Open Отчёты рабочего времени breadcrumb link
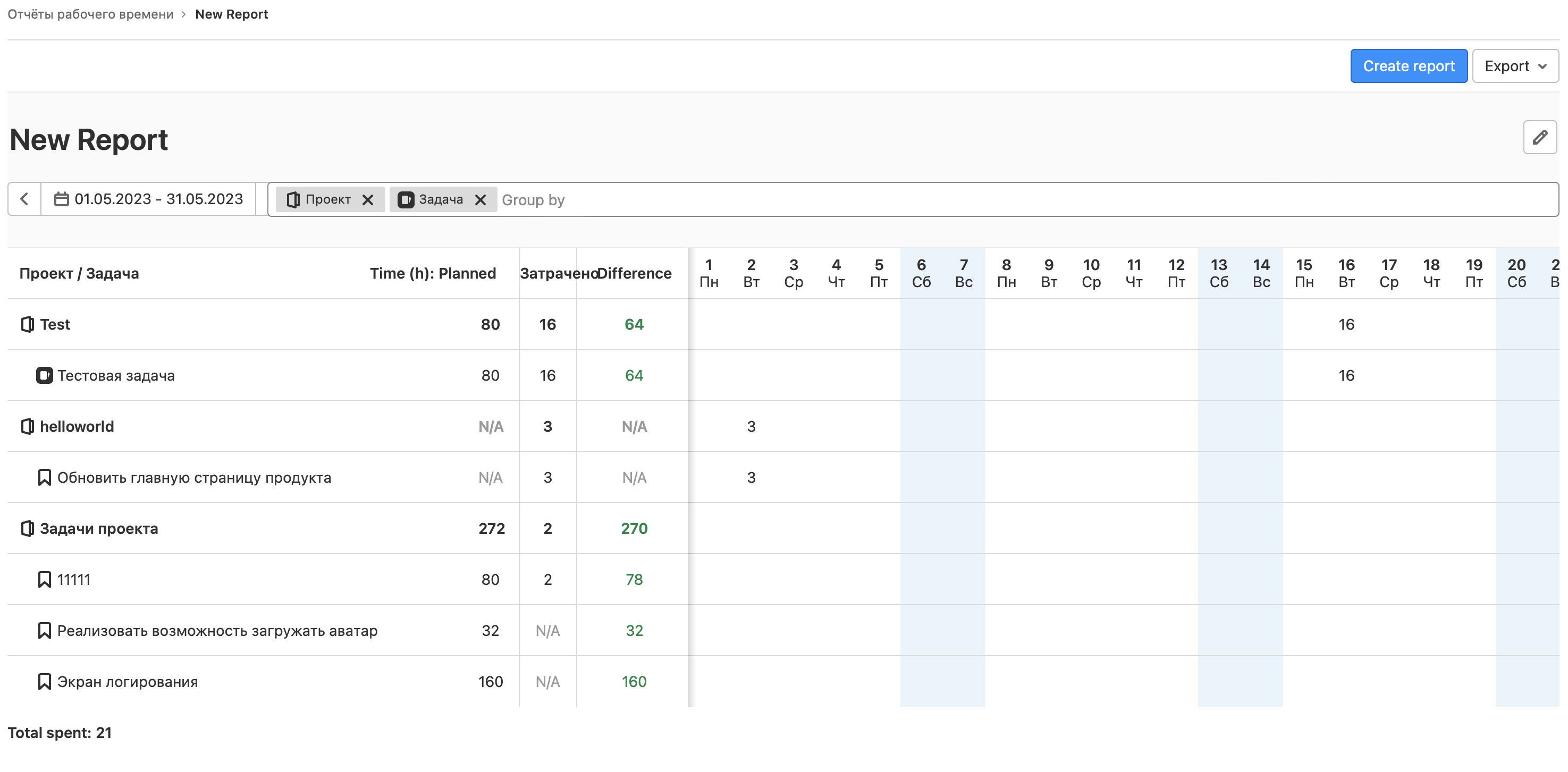 click(90, 14)
